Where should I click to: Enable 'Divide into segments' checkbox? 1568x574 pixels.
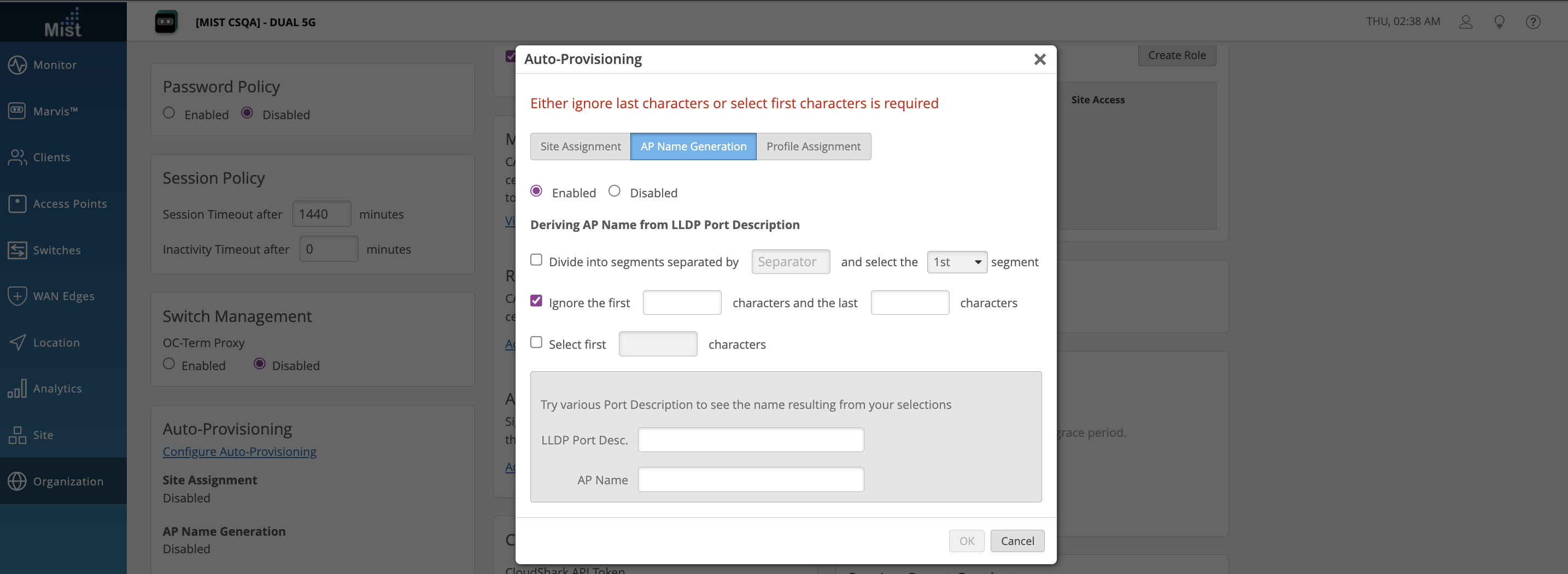(536, 260)
